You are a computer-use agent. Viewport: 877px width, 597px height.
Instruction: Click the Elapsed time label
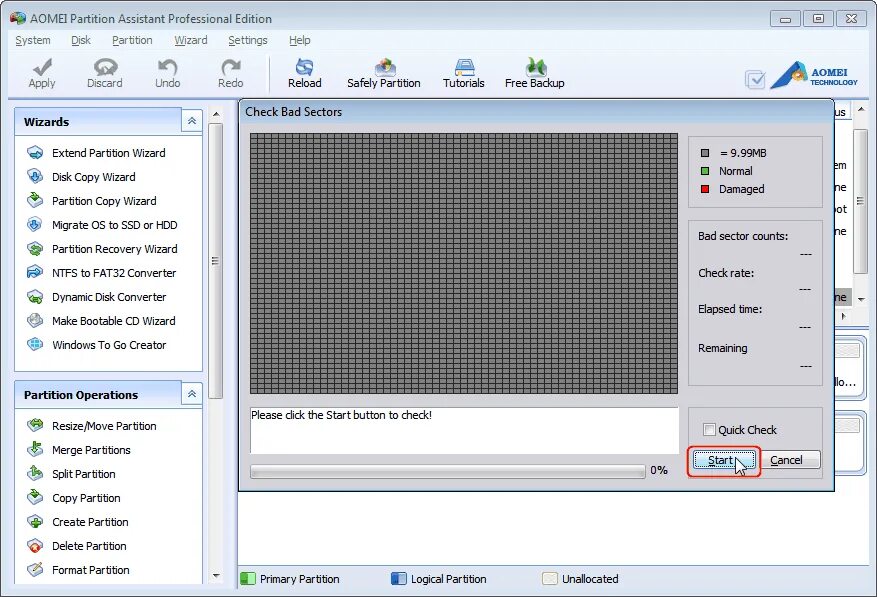pos(730,309)
